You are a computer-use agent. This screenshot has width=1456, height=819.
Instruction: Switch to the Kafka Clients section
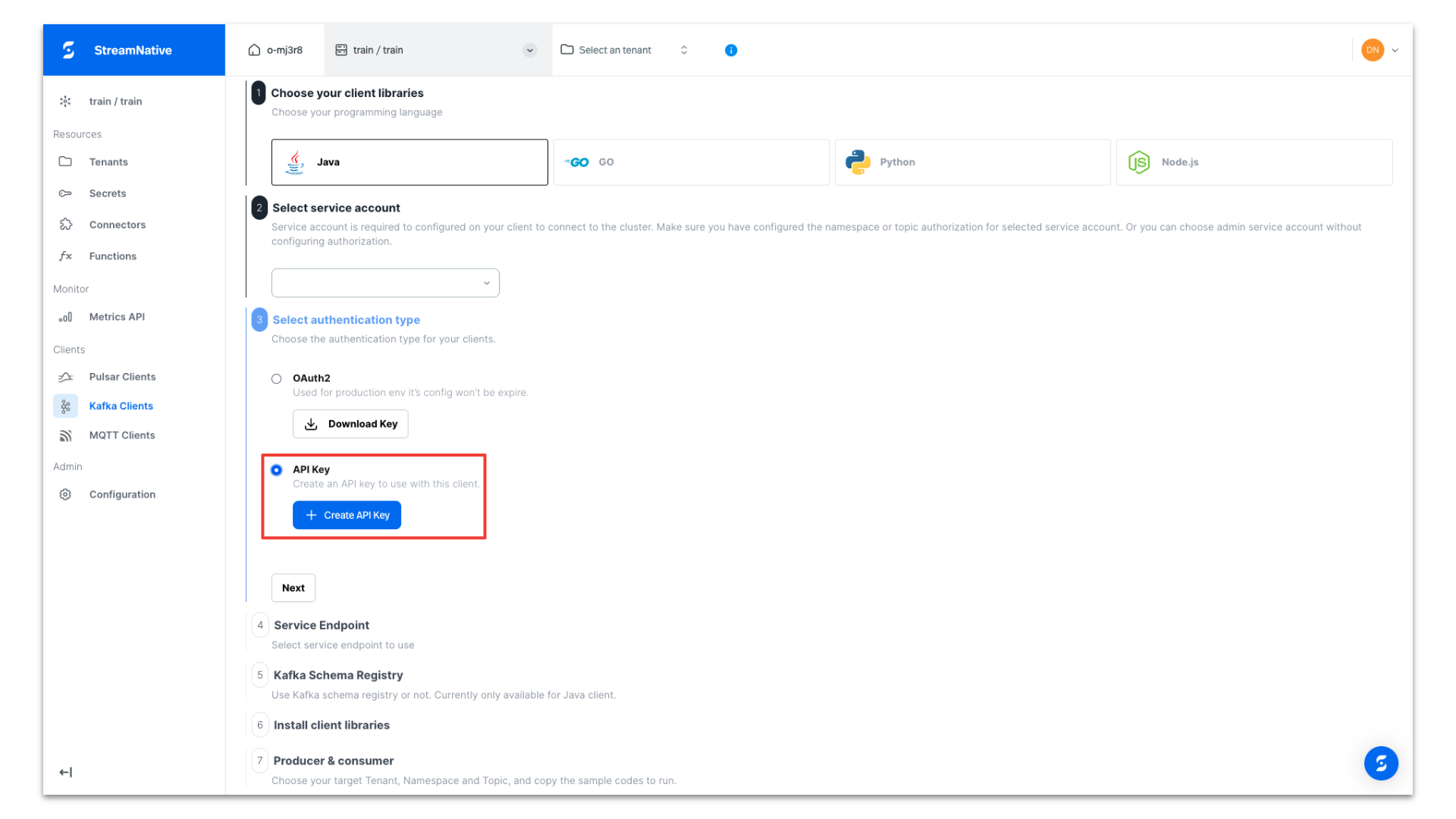point(121,406)
